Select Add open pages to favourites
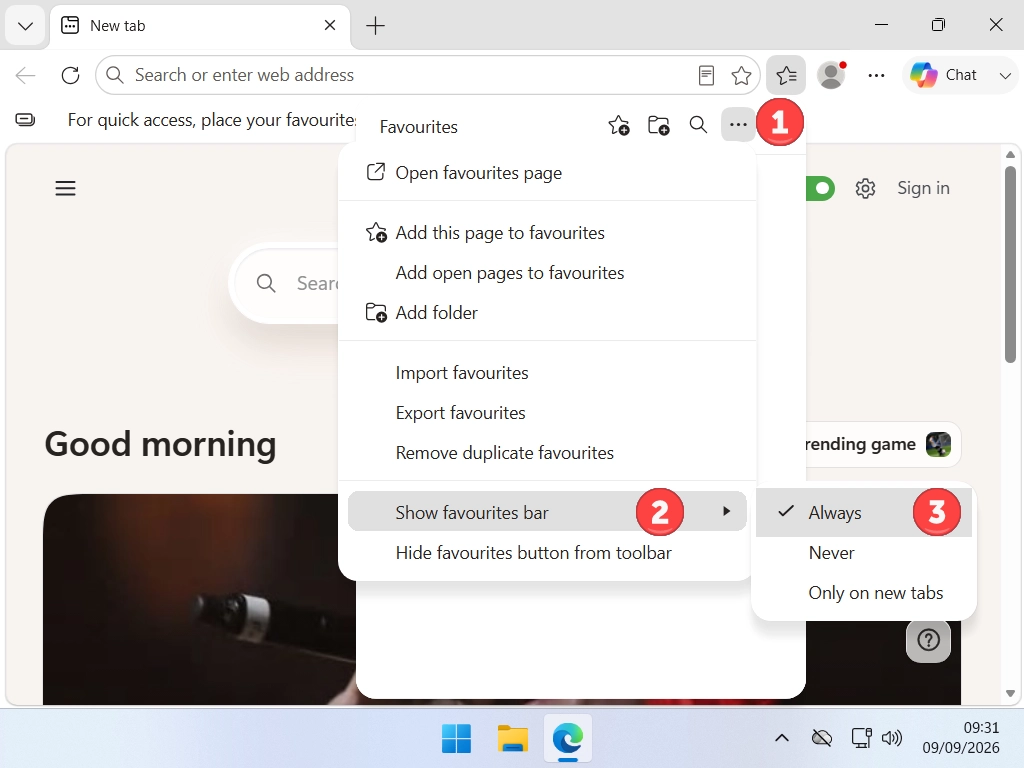This screenshot has height=768, width=1024. pos(547,272)
